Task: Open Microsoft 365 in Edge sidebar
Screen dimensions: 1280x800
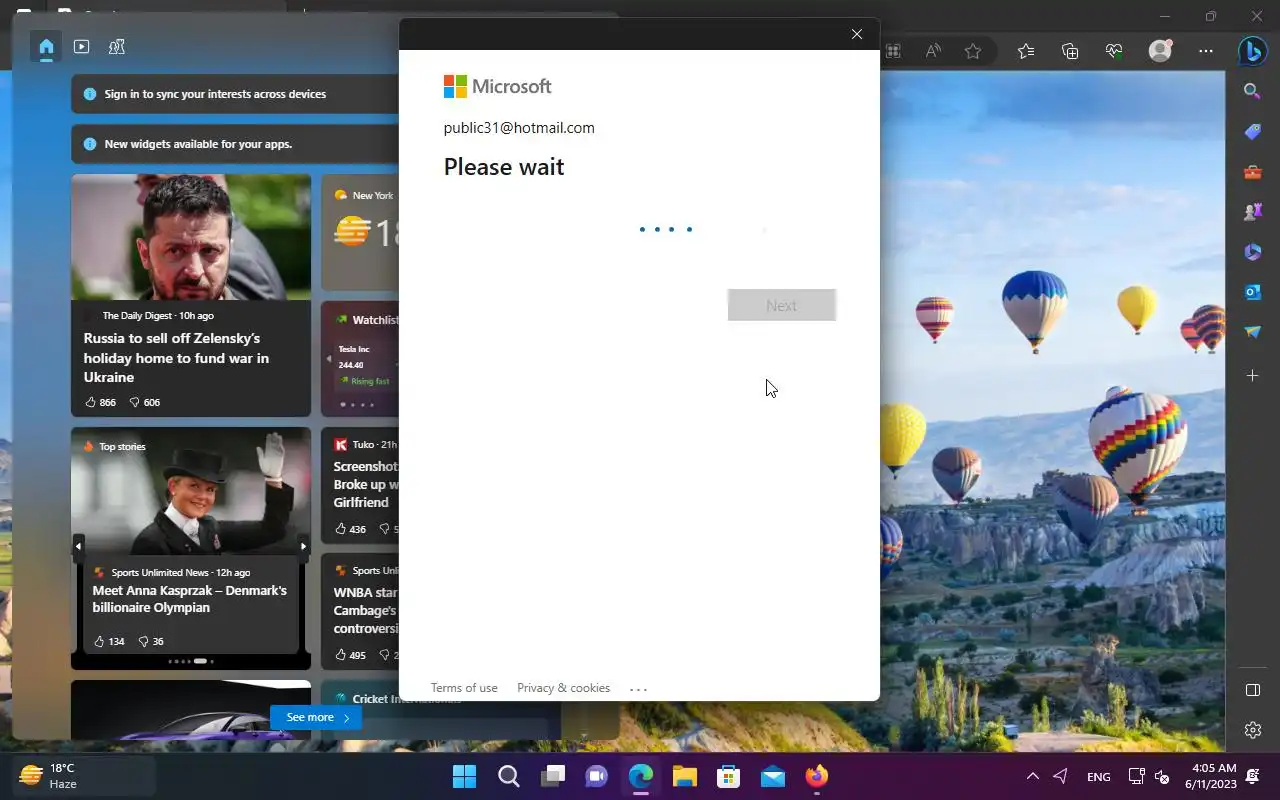Action: pos(1252,252)
